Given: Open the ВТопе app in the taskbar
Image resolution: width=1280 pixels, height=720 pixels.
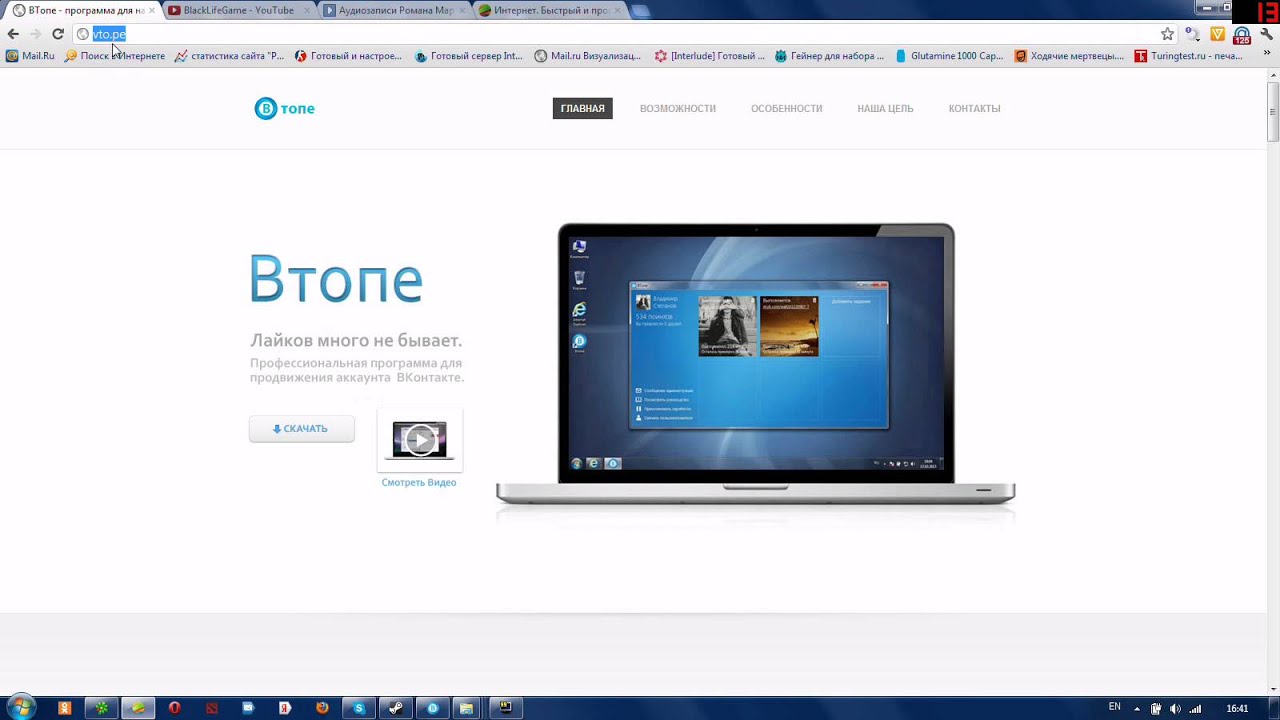Looking at the screenshot, I should [432, 708].
